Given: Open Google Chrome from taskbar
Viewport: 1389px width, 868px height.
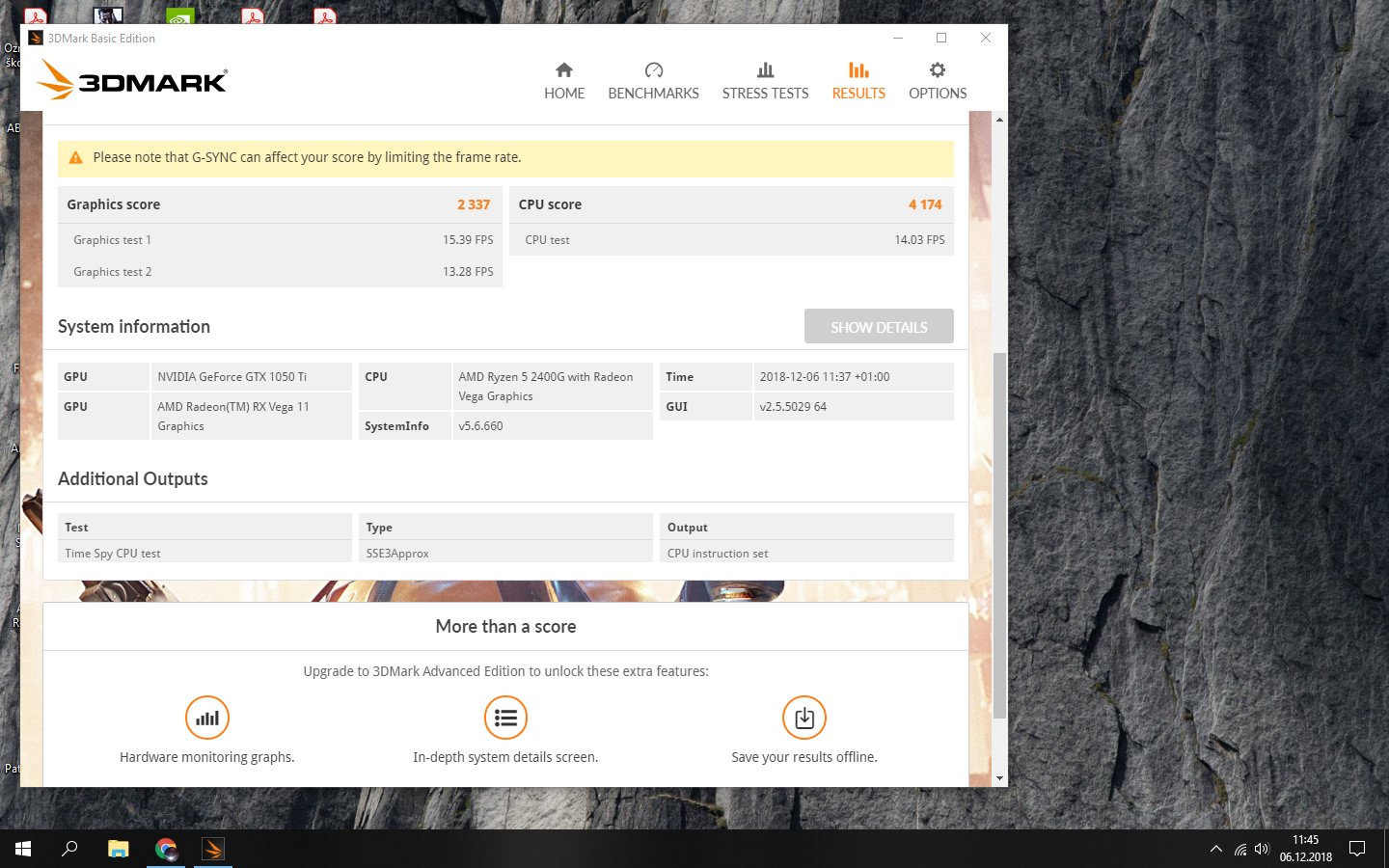Looking at the screenshot, I should 166,849.
